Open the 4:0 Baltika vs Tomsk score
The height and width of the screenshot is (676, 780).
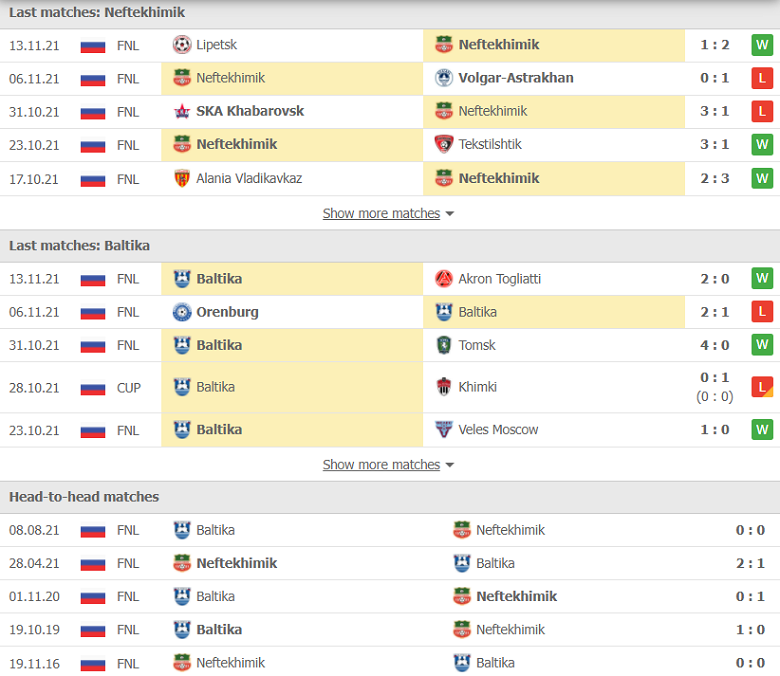[714, 345]
